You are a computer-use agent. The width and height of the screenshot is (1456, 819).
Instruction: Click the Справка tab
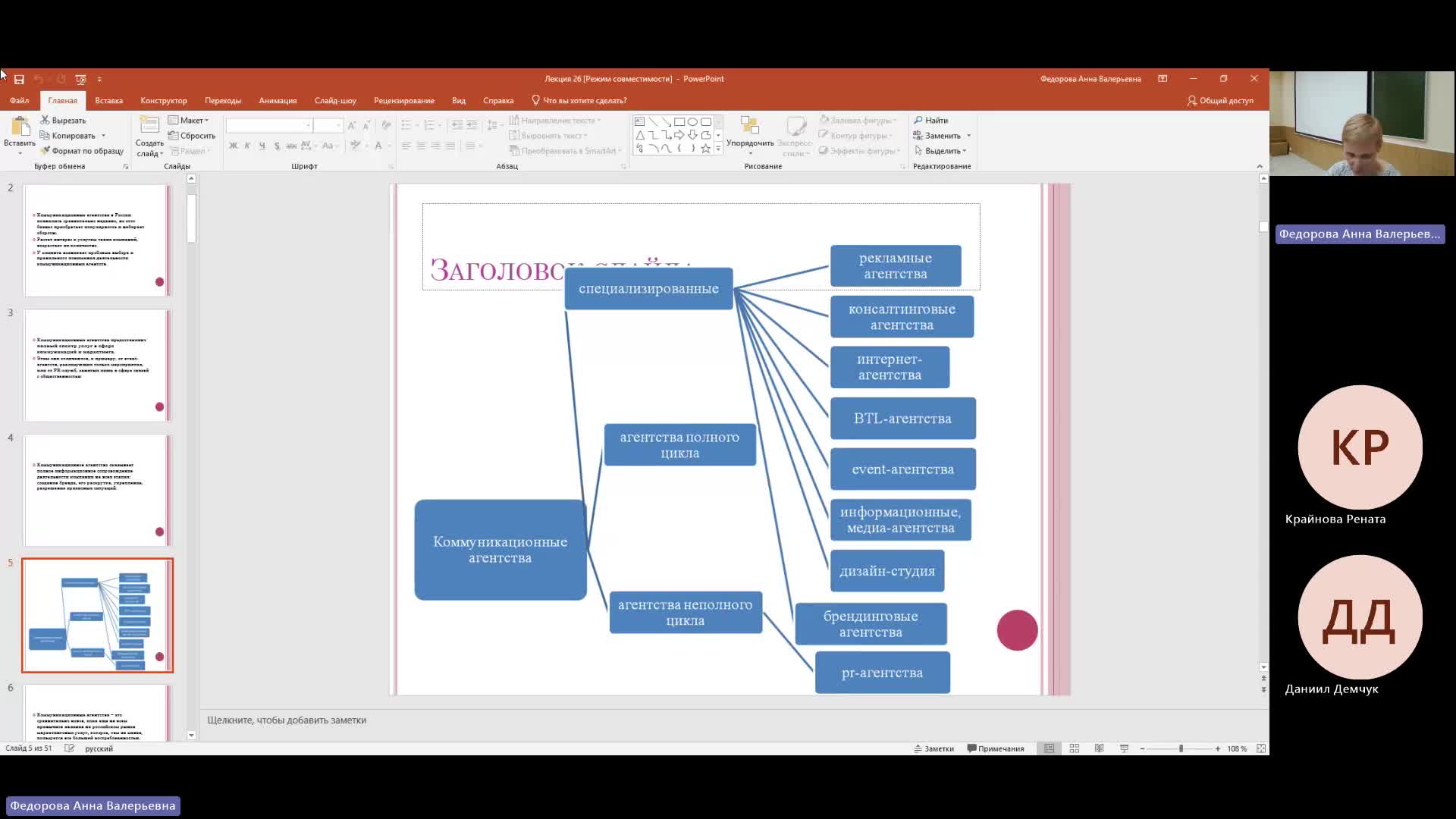point(498,100)
